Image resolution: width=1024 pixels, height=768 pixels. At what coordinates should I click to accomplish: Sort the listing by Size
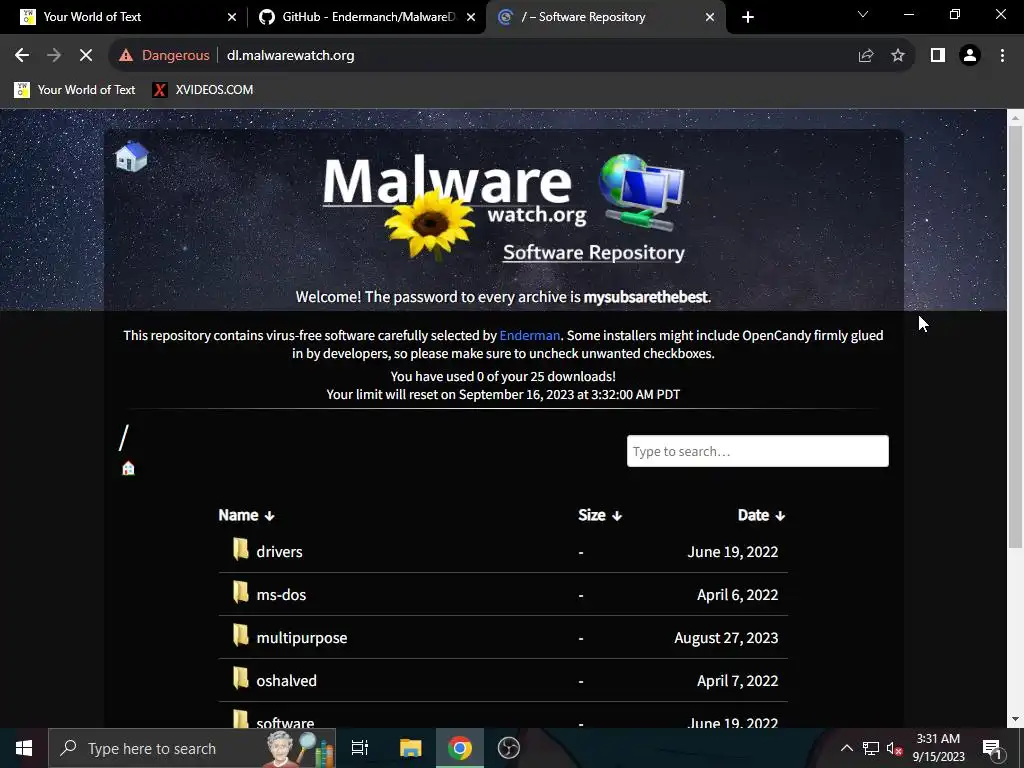pyautogui.click(x=600, y=515)
